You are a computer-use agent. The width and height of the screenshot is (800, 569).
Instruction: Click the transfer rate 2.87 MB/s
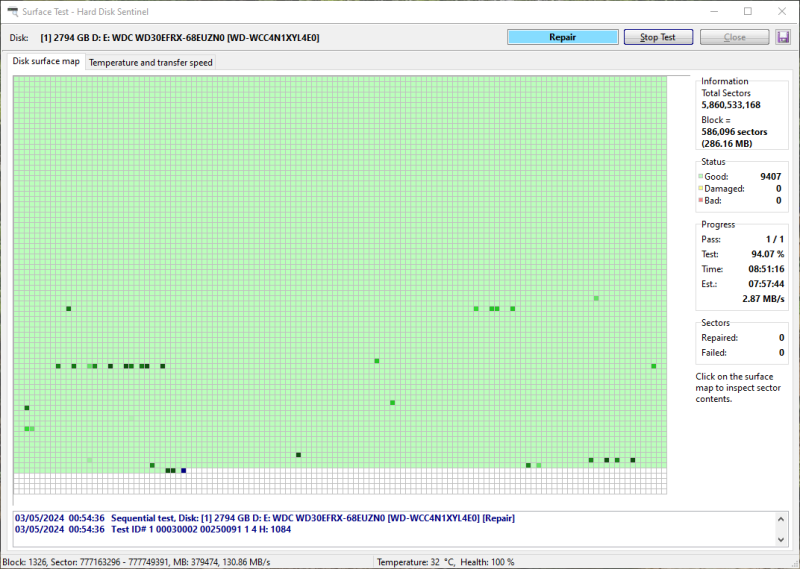pos(763,299)
